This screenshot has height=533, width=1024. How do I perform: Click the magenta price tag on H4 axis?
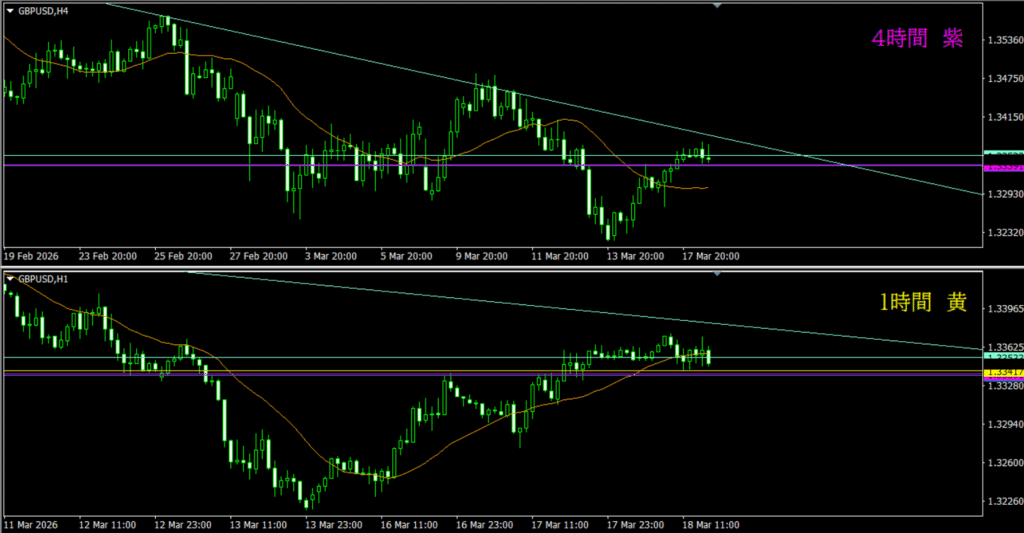coord(1003,167)
